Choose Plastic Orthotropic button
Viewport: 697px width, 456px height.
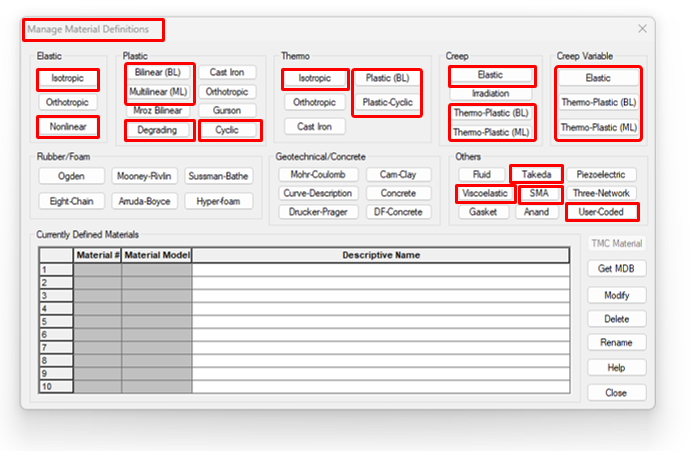coord(227,92)
